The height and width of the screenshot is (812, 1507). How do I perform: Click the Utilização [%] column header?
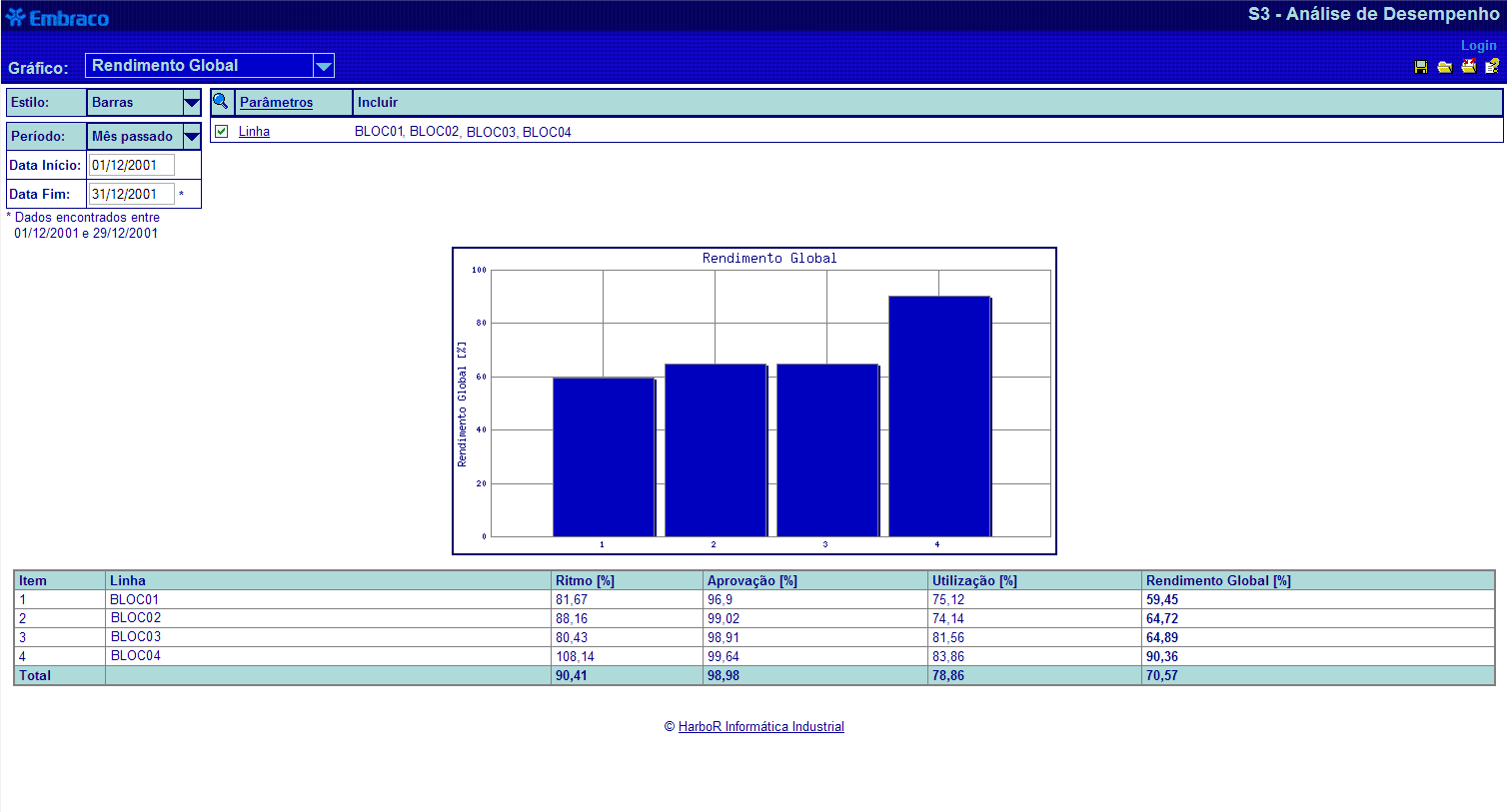[1034, 580]
